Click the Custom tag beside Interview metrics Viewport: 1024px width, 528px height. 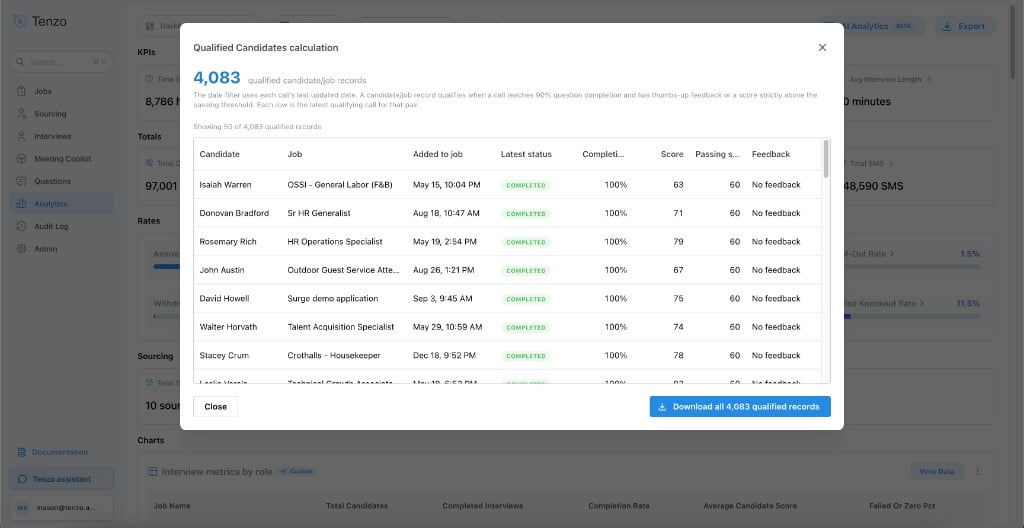click(x=297, y=471)
